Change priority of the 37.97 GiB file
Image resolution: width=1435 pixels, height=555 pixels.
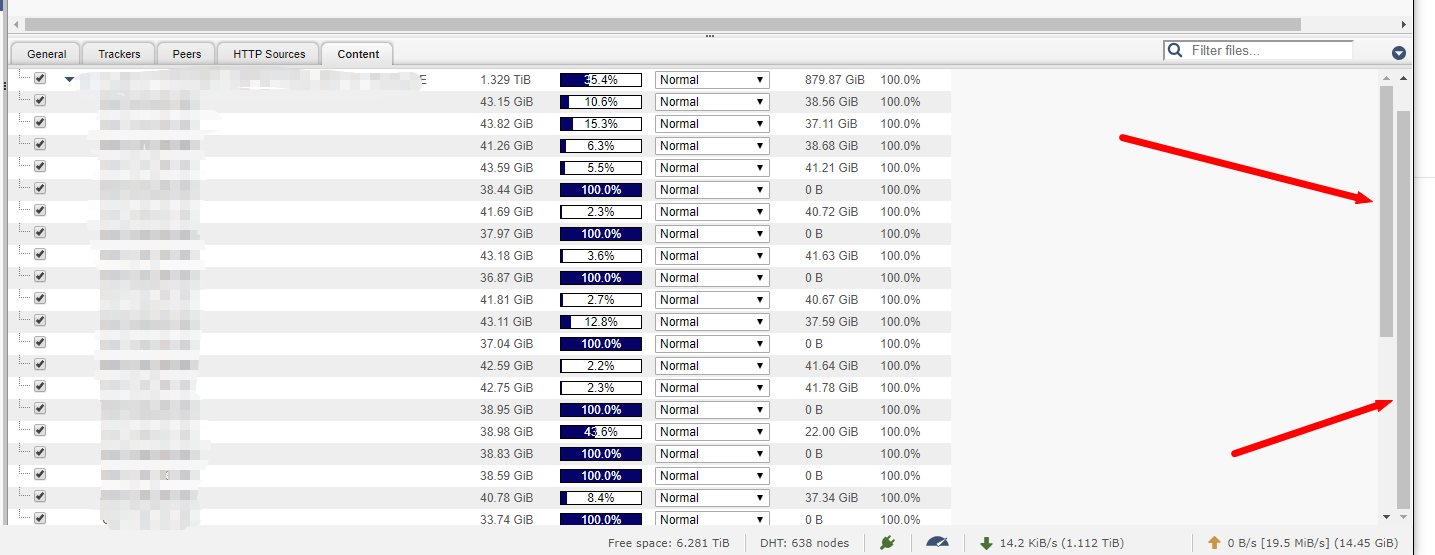(x=712, y=234)
